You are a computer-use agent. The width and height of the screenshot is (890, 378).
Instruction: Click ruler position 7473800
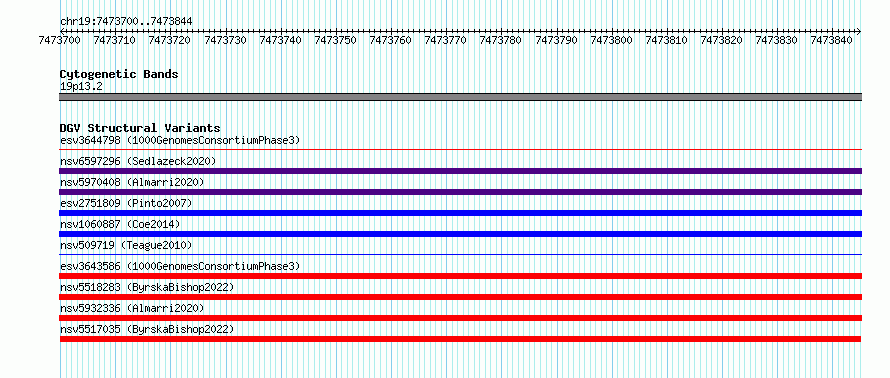click(611, 40)
